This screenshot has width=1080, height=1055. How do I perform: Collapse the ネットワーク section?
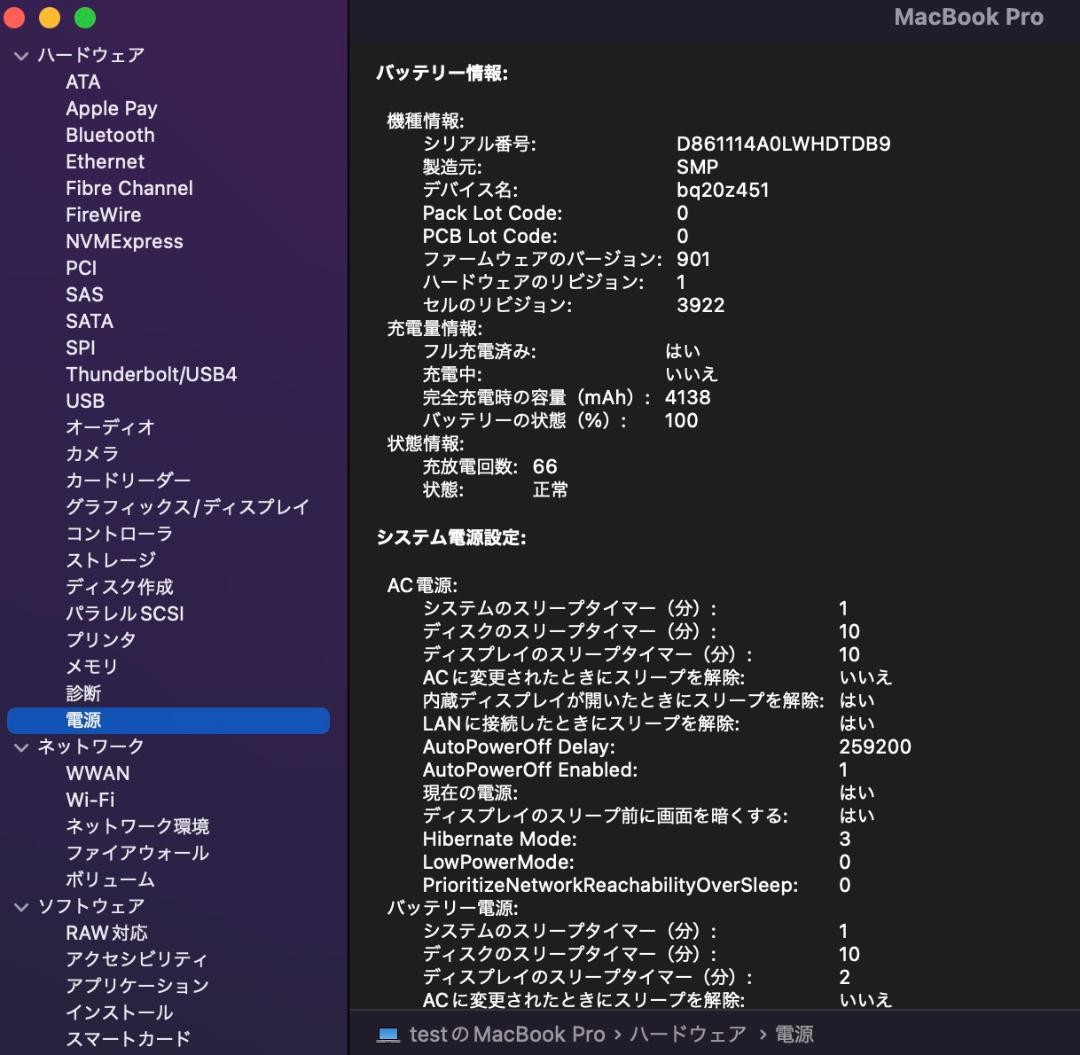pos(21,746)
